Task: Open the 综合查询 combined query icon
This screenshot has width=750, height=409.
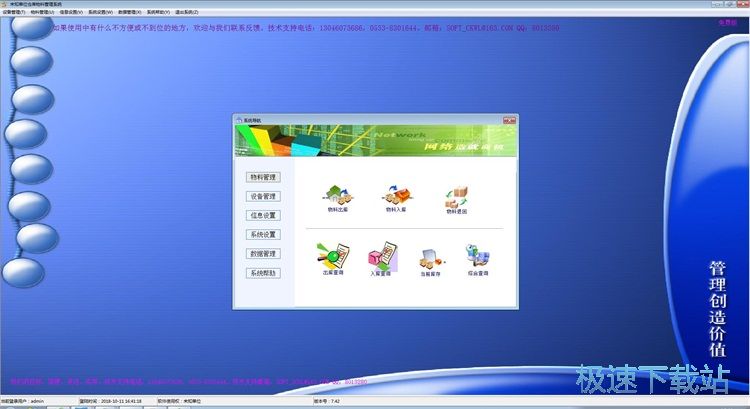Action: [478, 260]
